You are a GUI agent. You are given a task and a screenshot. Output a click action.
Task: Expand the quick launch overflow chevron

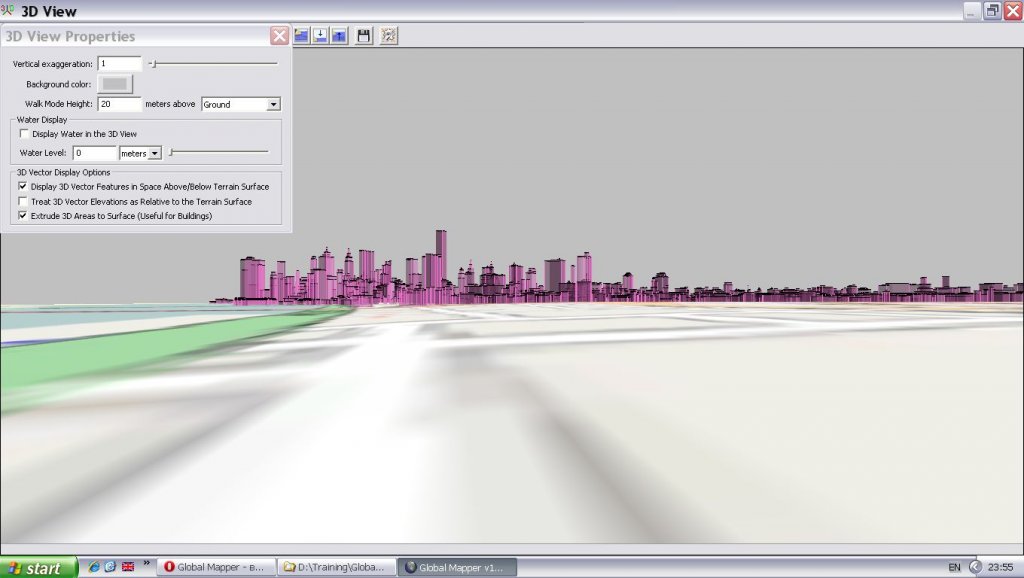click(147, 564)
